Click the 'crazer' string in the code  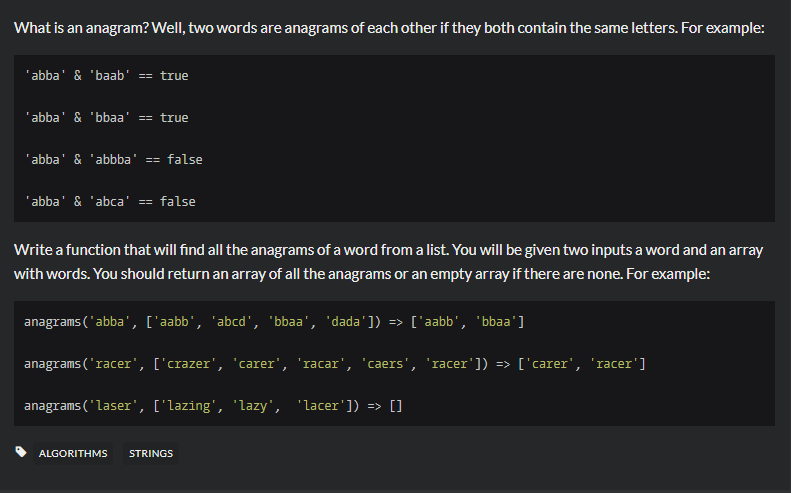pyautogui.click(x=190, y=364)
